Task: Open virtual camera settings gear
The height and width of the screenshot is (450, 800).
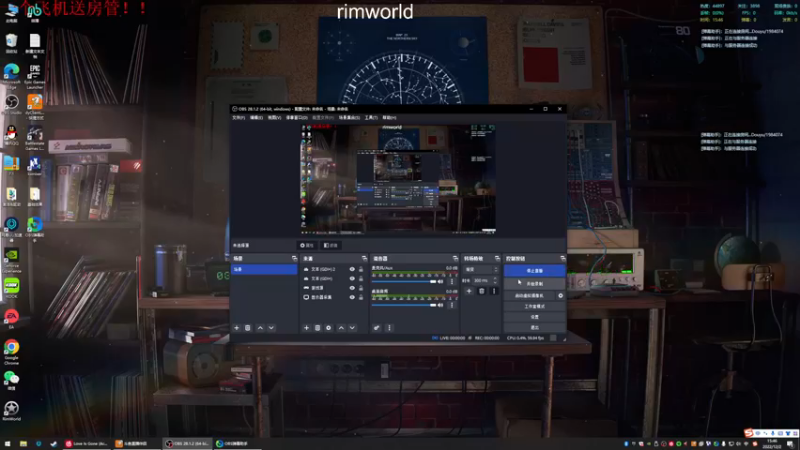Action: 560,295
